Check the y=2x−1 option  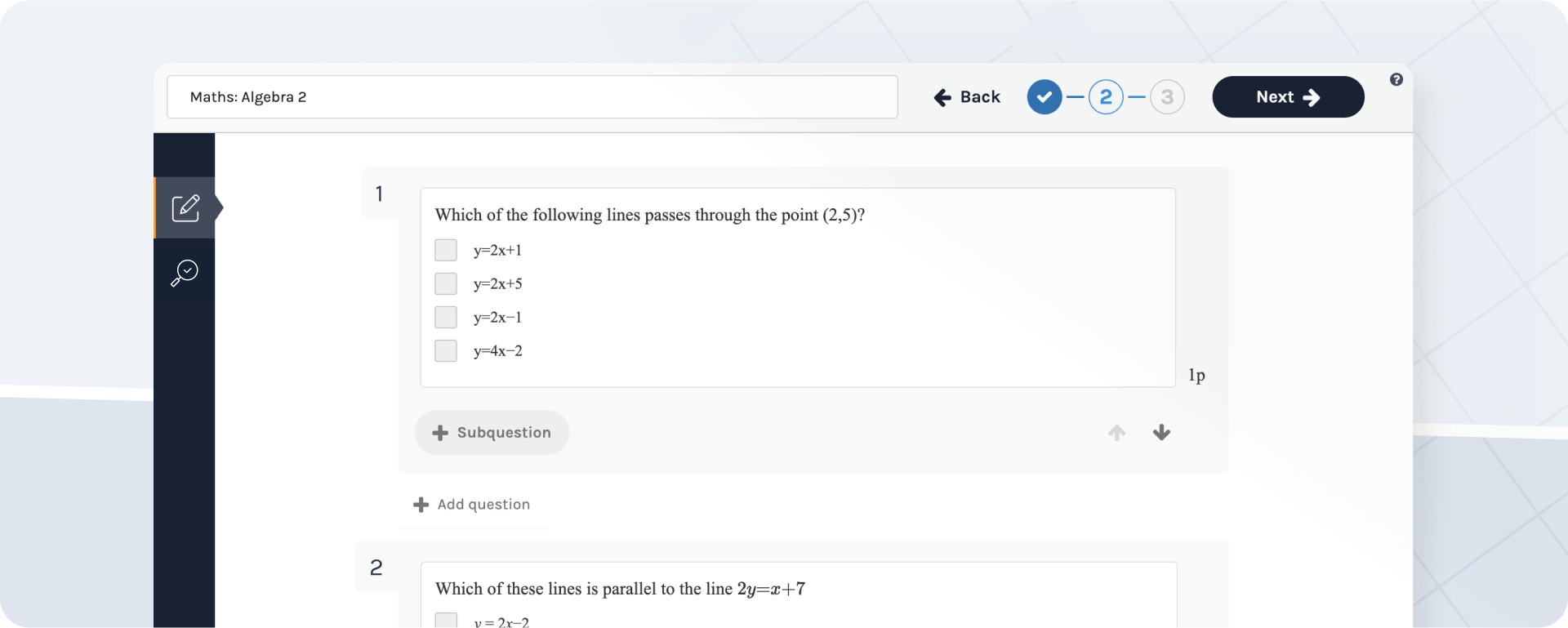(446, 317)
